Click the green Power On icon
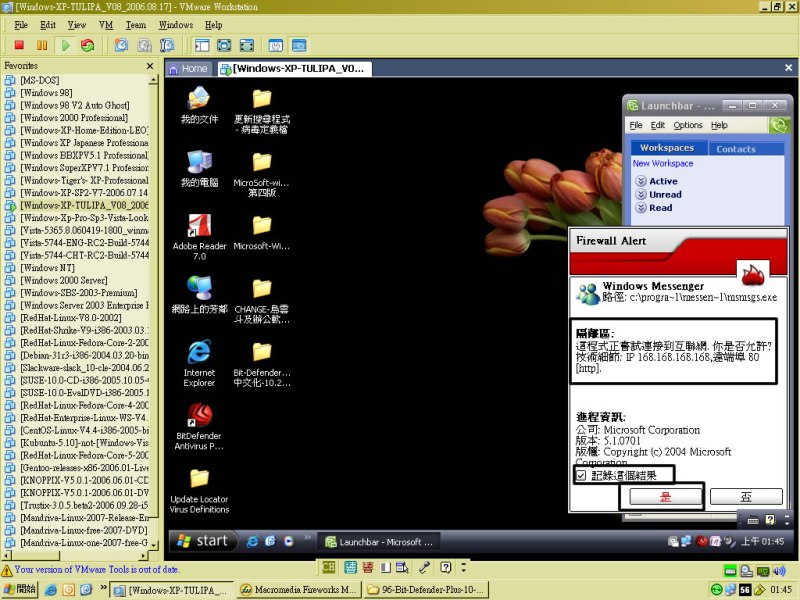The height and width of the screenshot is (600, 800). coord(65,45)
